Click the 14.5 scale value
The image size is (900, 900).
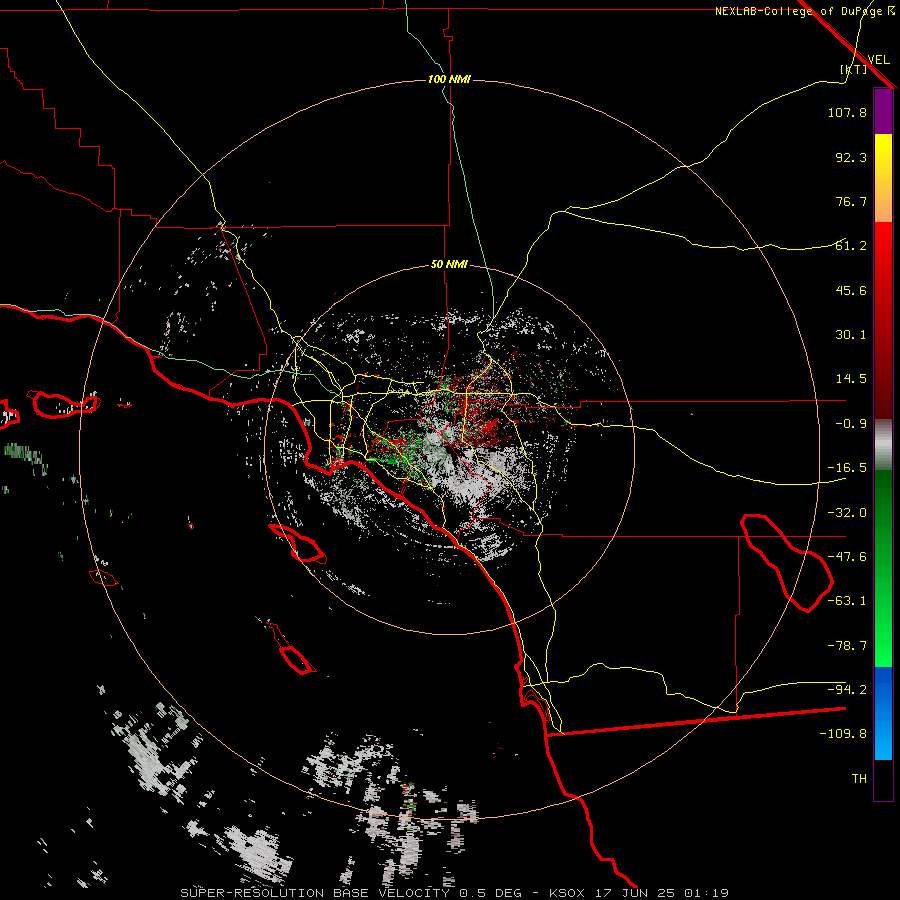851,379
